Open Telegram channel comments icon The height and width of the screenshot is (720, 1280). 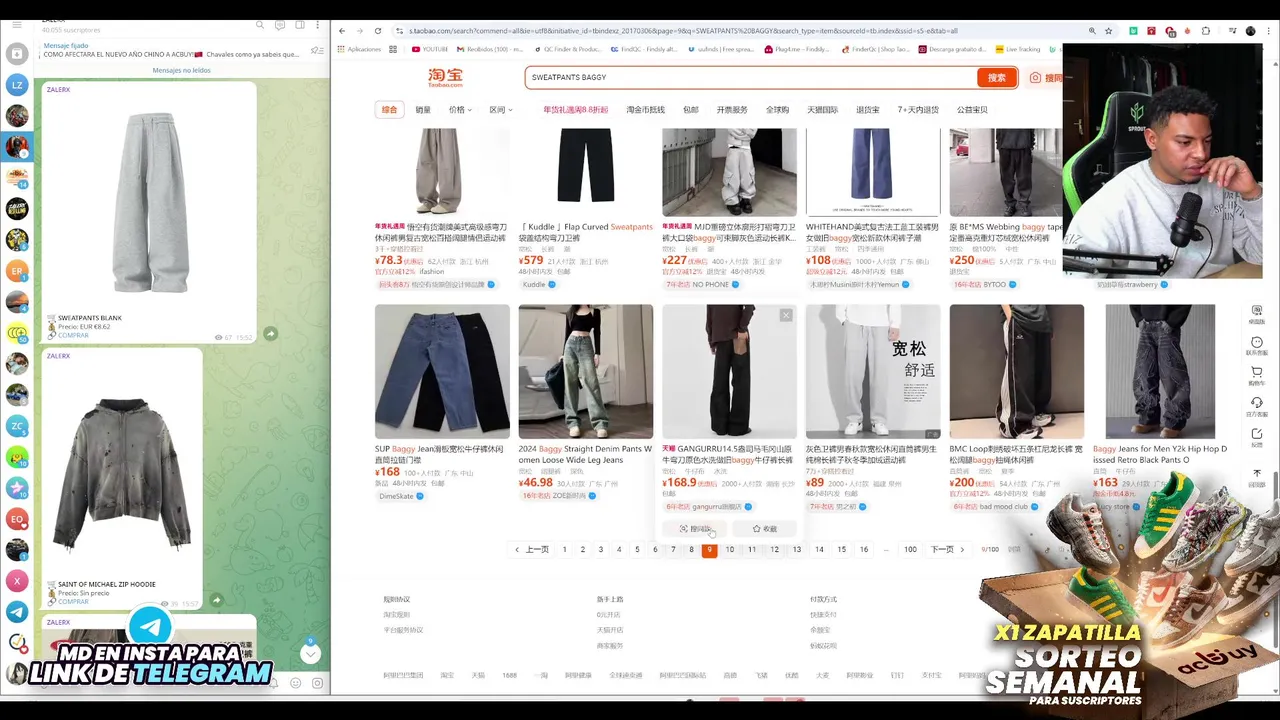281,24
